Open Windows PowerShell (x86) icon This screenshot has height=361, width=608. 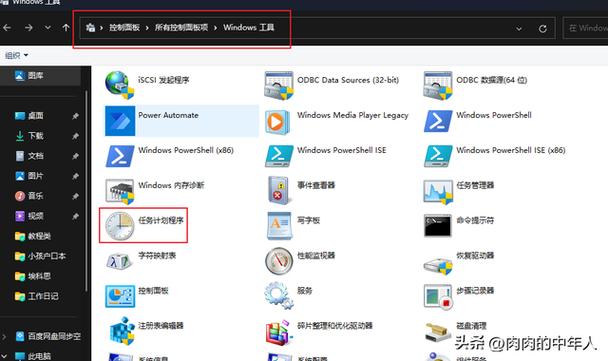point(120,156)
